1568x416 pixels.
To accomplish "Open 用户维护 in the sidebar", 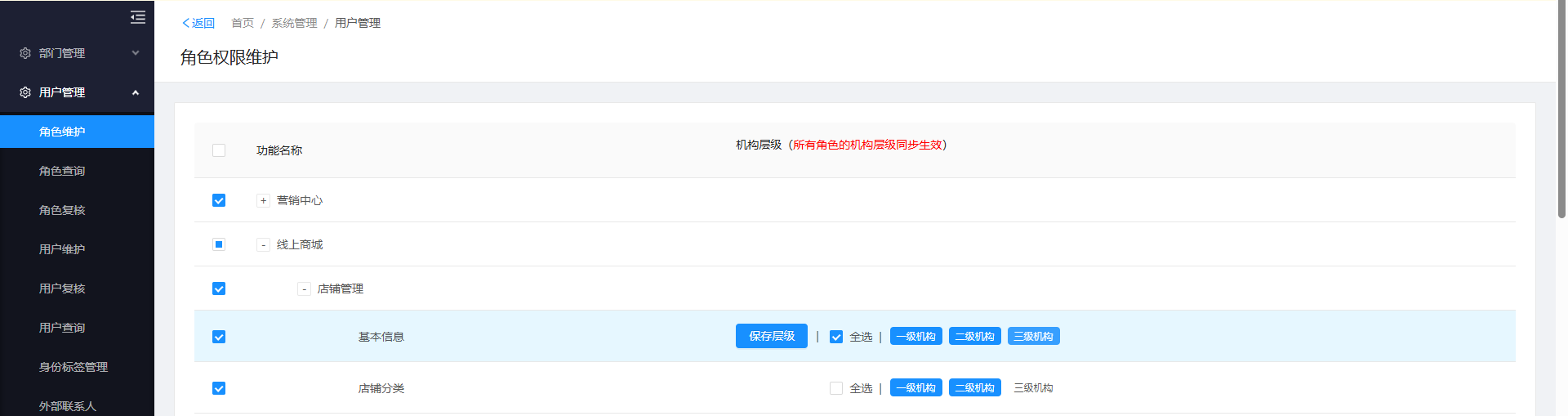I will [62, 249].
